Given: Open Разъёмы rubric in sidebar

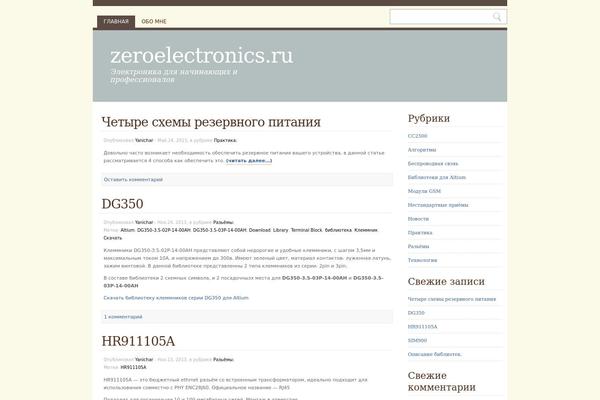Looking at the screenshot, I should (418, 246).
